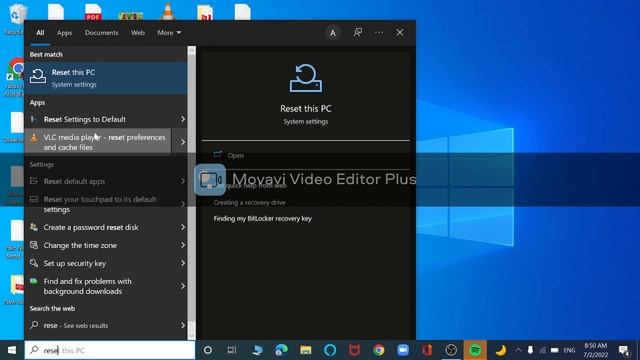Select Reset your touchpad to default setting

[98, 204]
